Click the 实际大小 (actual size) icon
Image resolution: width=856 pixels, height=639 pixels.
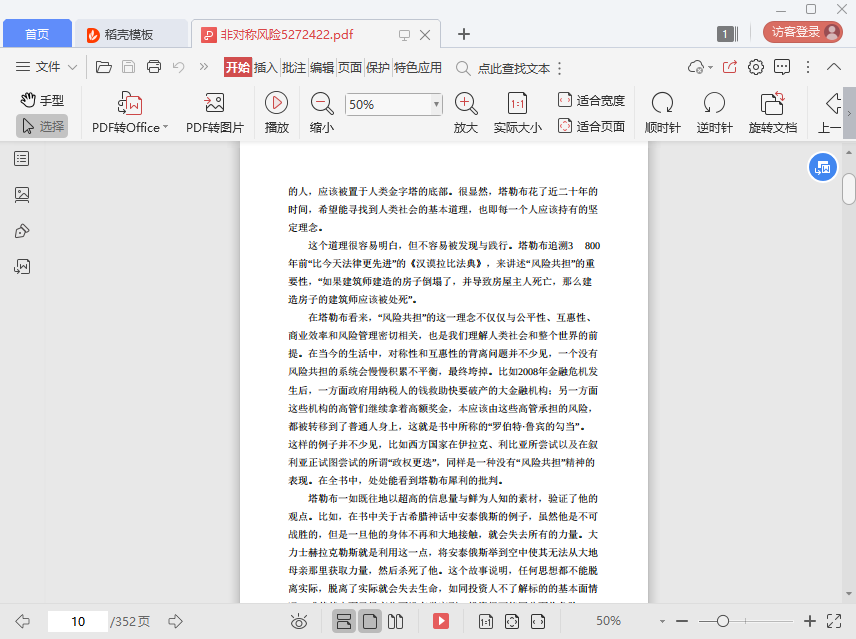coord(517,103)
